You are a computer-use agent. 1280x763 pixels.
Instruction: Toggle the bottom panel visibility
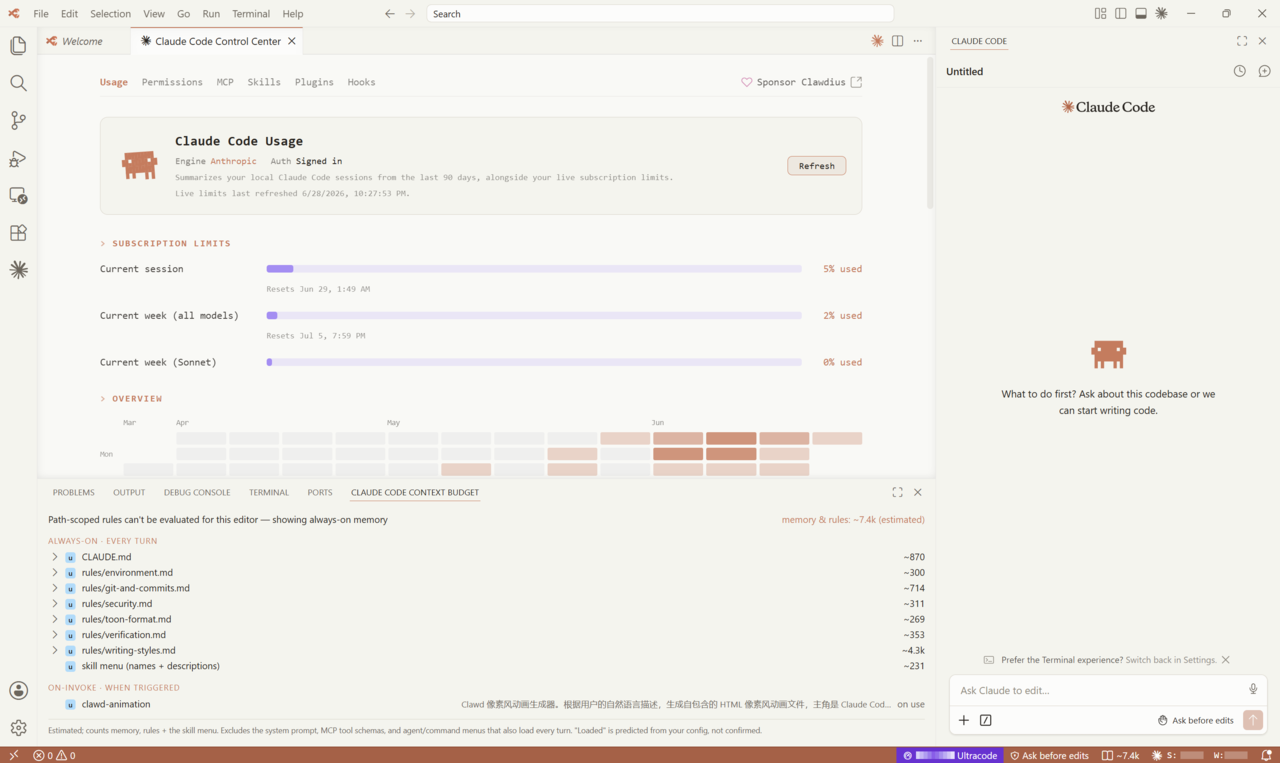[1141, 14]
